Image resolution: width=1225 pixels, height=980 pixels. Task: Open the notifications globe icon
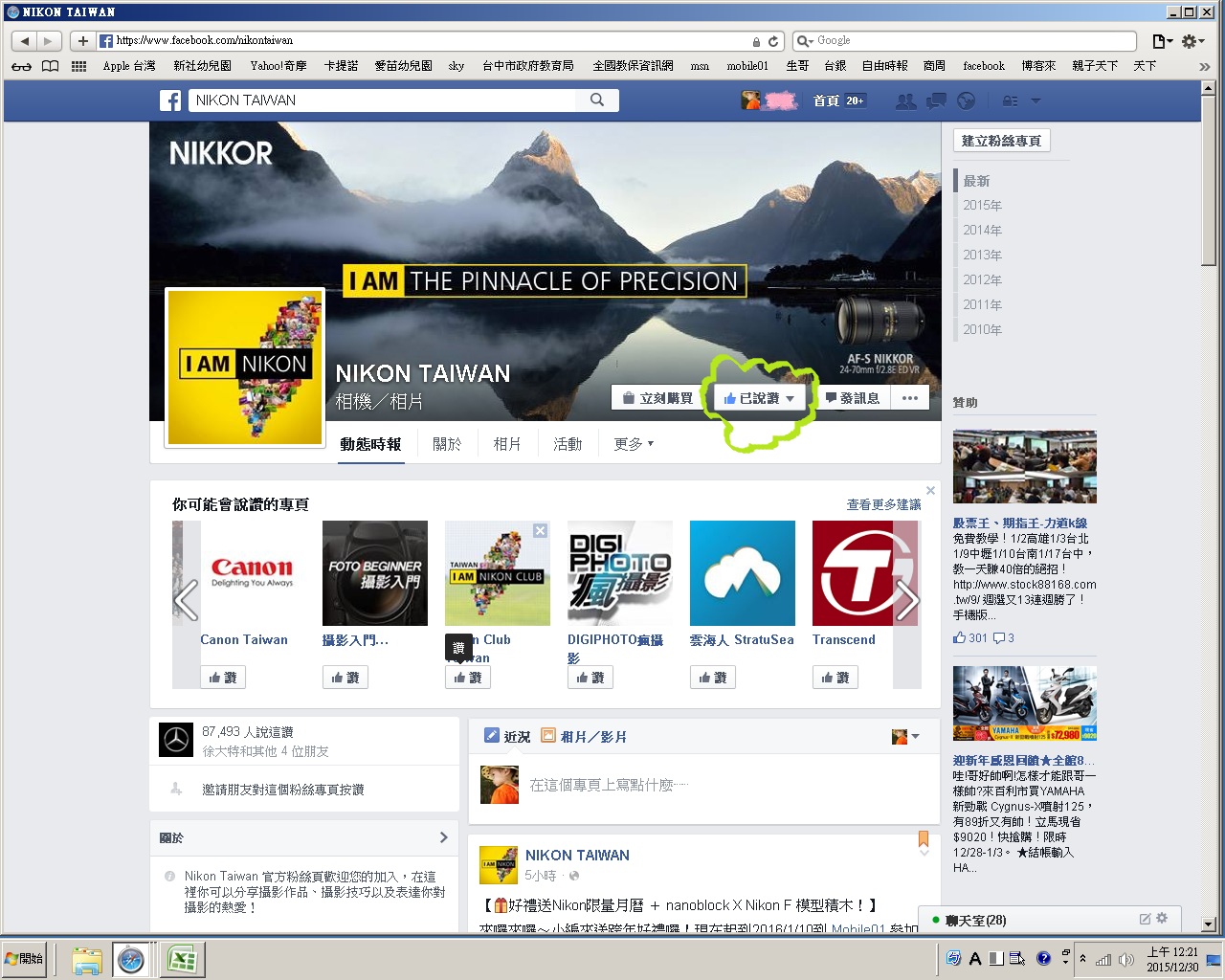click(x=966, y=100)
